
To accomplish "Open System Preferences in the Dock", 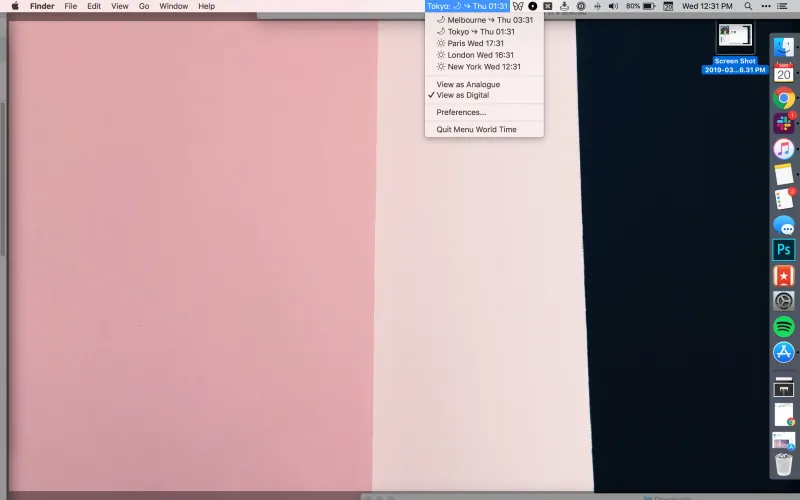I will pyautogui.click(x=784, y=301).
